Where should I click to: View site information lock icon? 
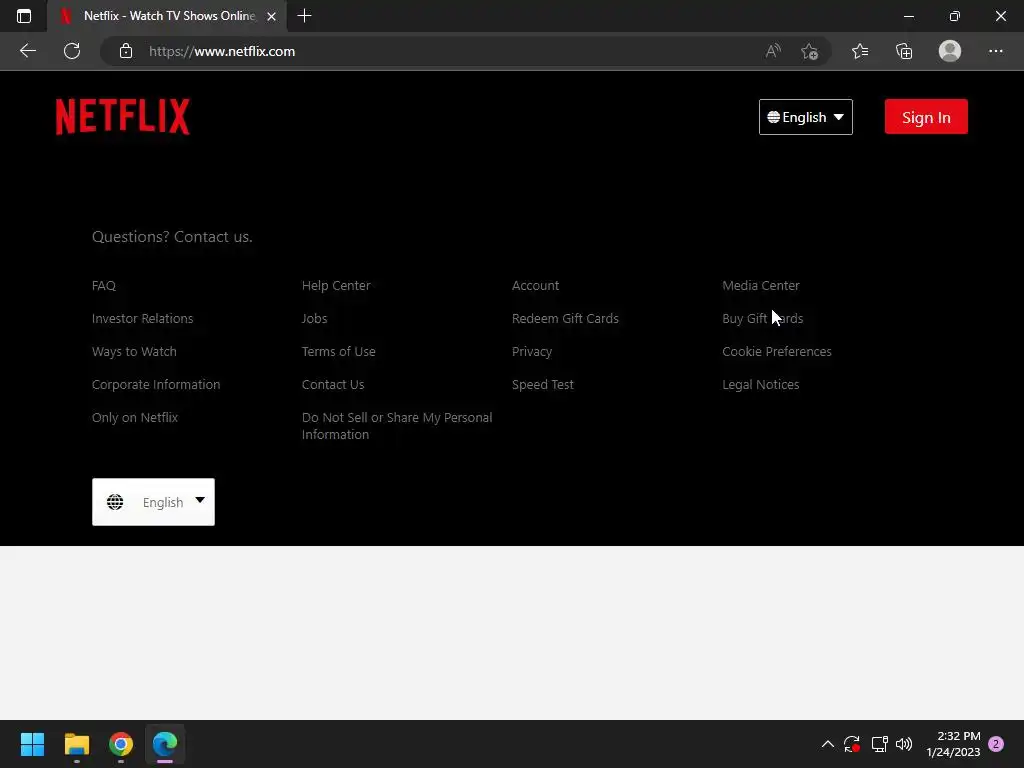click(126, 51)
